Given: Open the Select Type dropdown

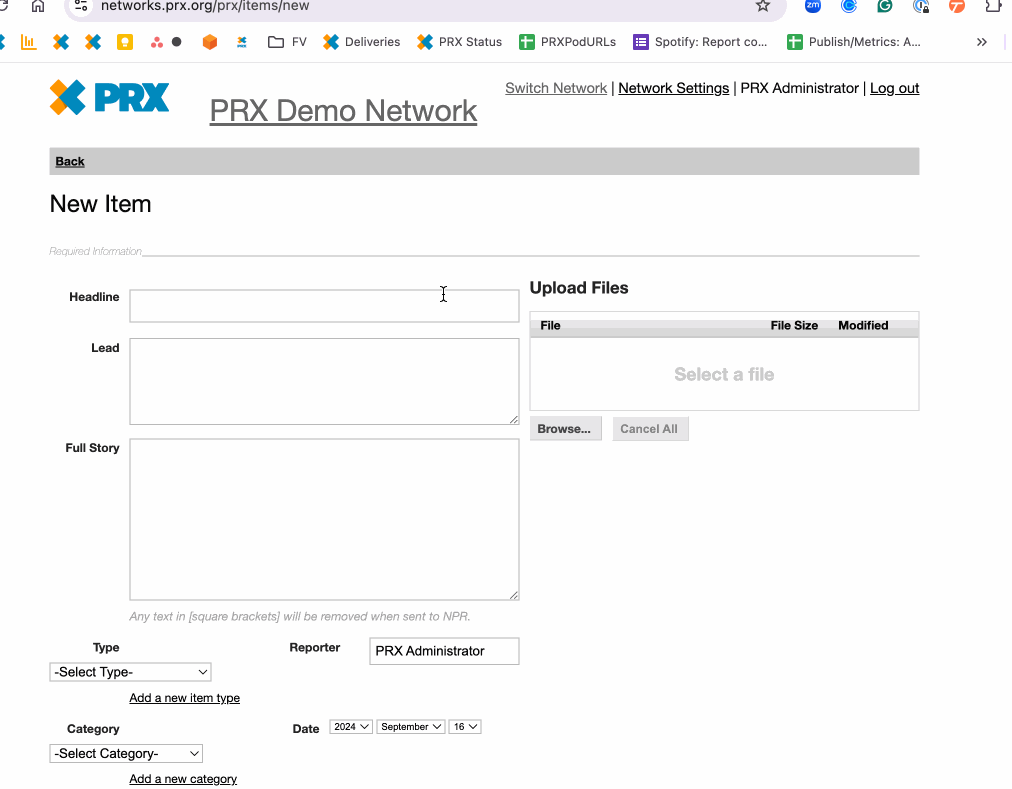Looking at the screenshot, I should (129, 671).
